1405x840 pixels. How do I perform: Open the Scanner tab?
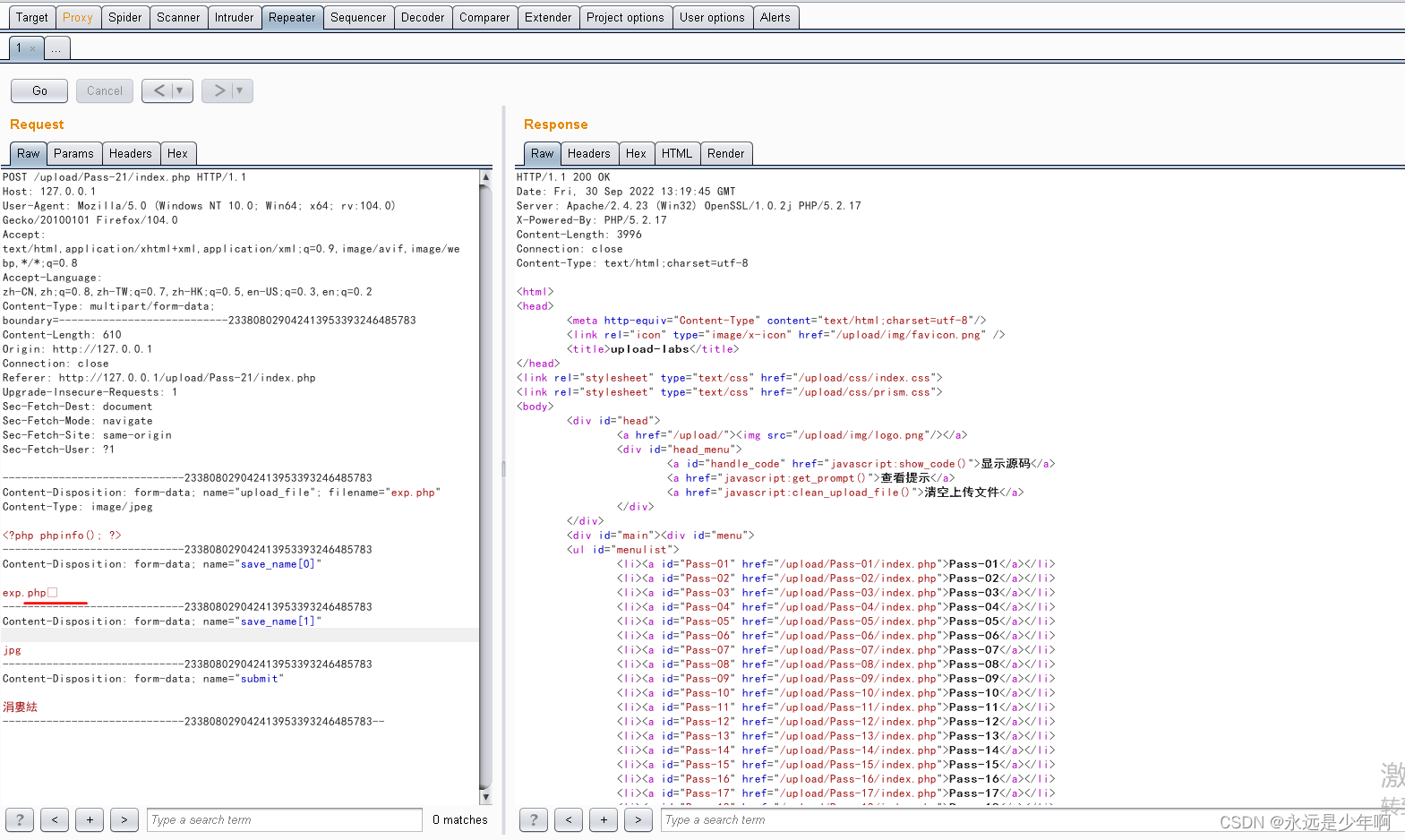pos(178,17)
